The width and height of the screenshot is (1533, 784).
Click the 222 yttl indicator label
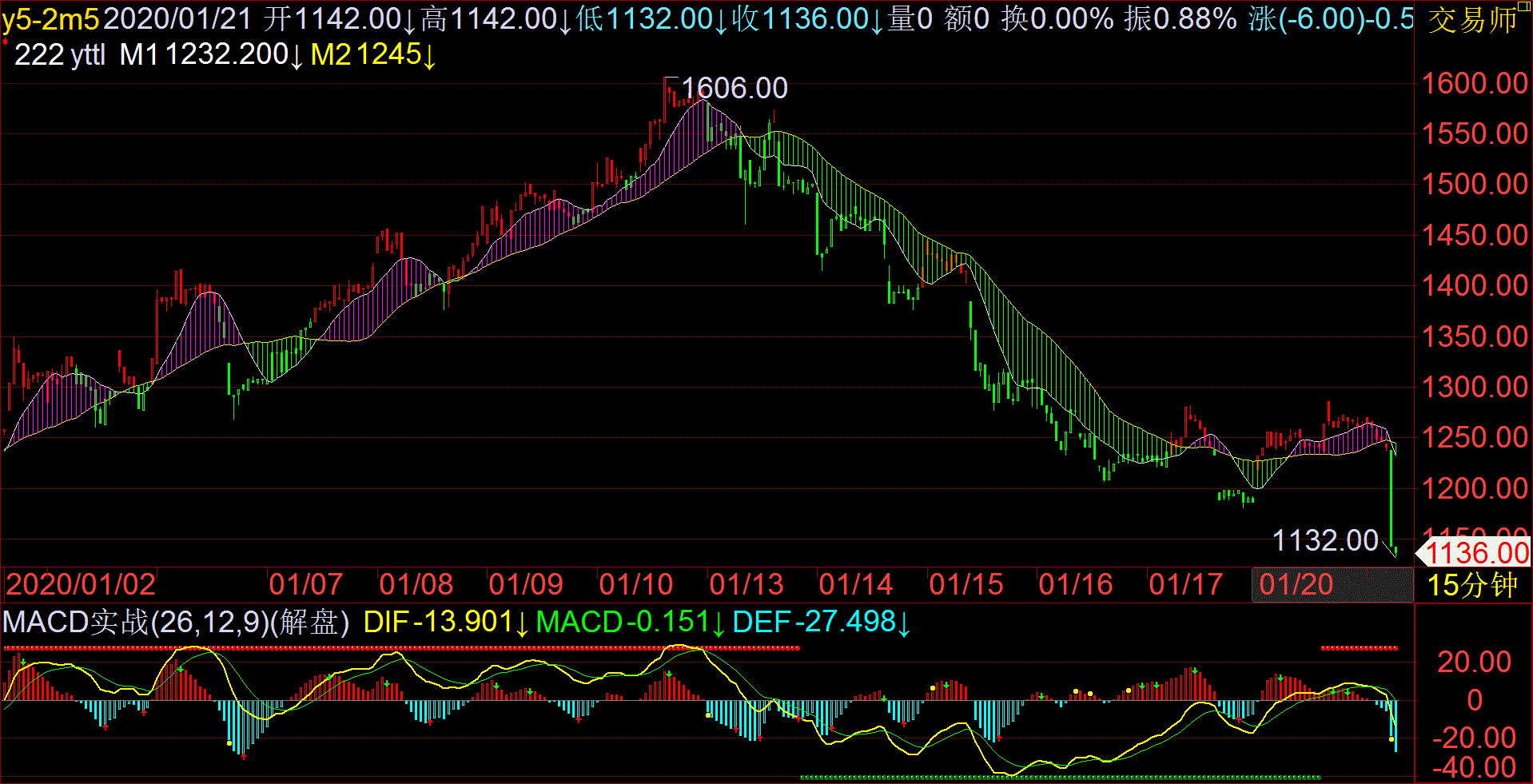[x=60, y=54]
